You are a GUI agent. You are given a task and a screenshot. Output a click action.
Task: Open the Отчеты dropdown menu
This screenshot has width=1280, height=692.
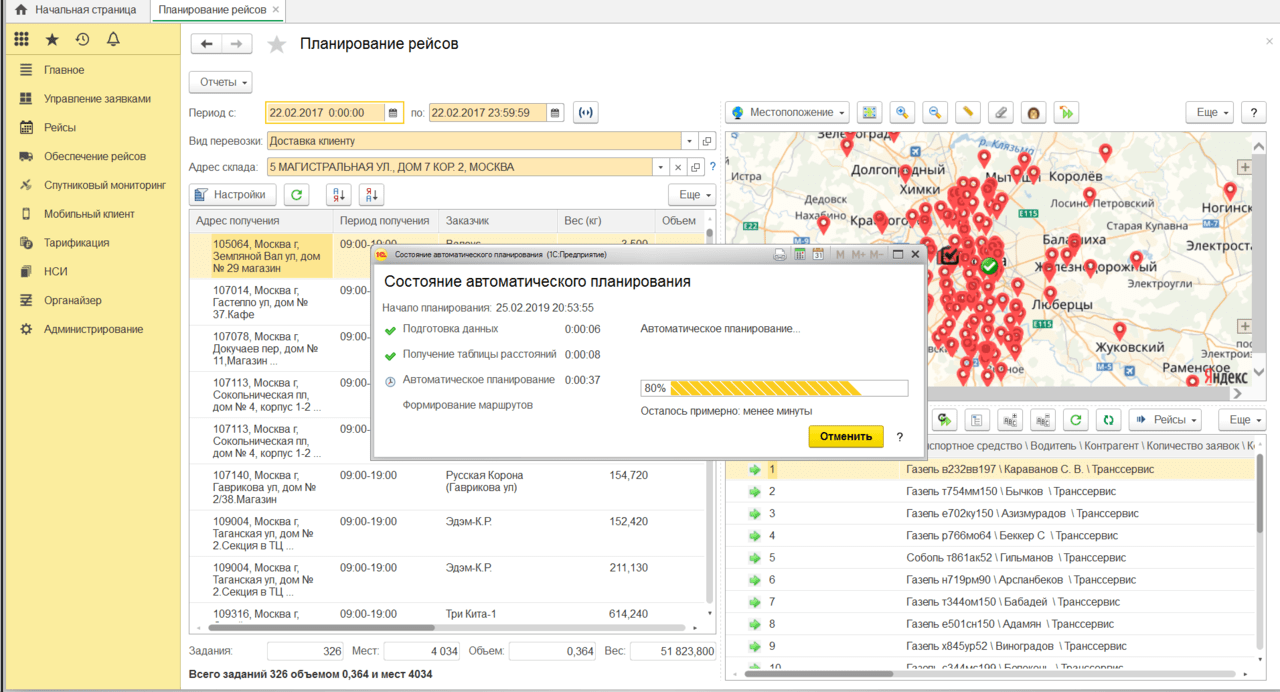pos(220,82)
